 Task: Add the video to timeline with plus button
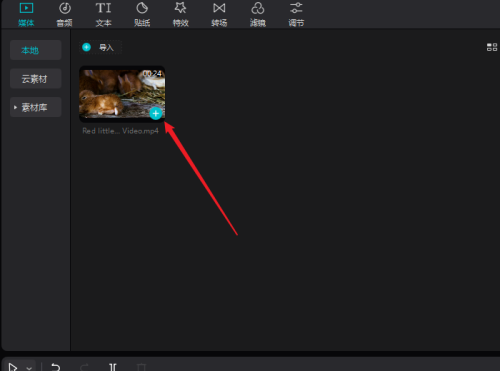pos(156,114)
